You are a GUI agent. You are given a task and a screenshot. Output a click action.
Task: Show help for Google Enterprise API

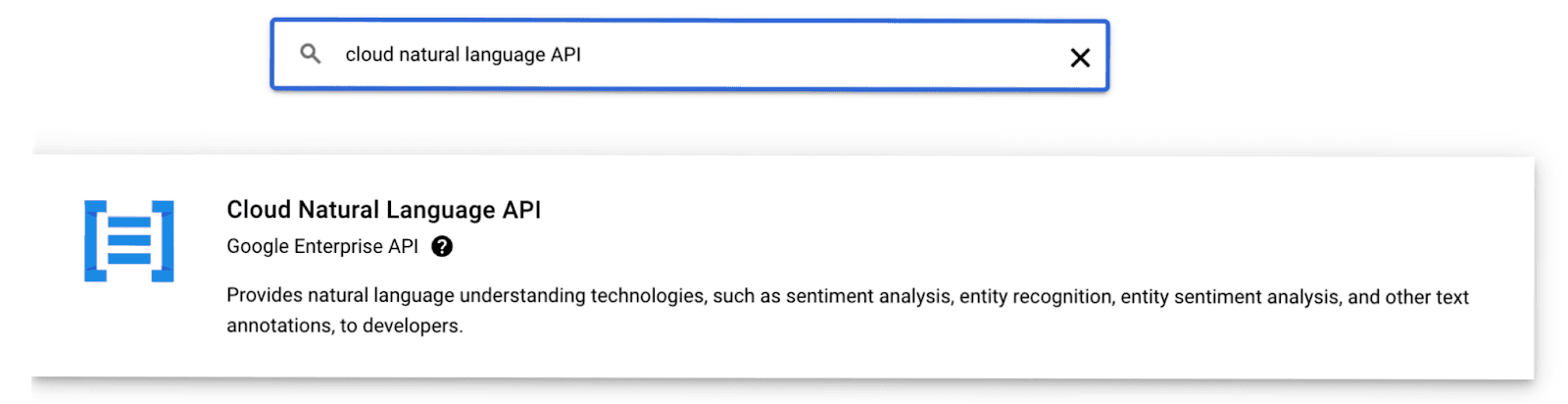(442, 246)
